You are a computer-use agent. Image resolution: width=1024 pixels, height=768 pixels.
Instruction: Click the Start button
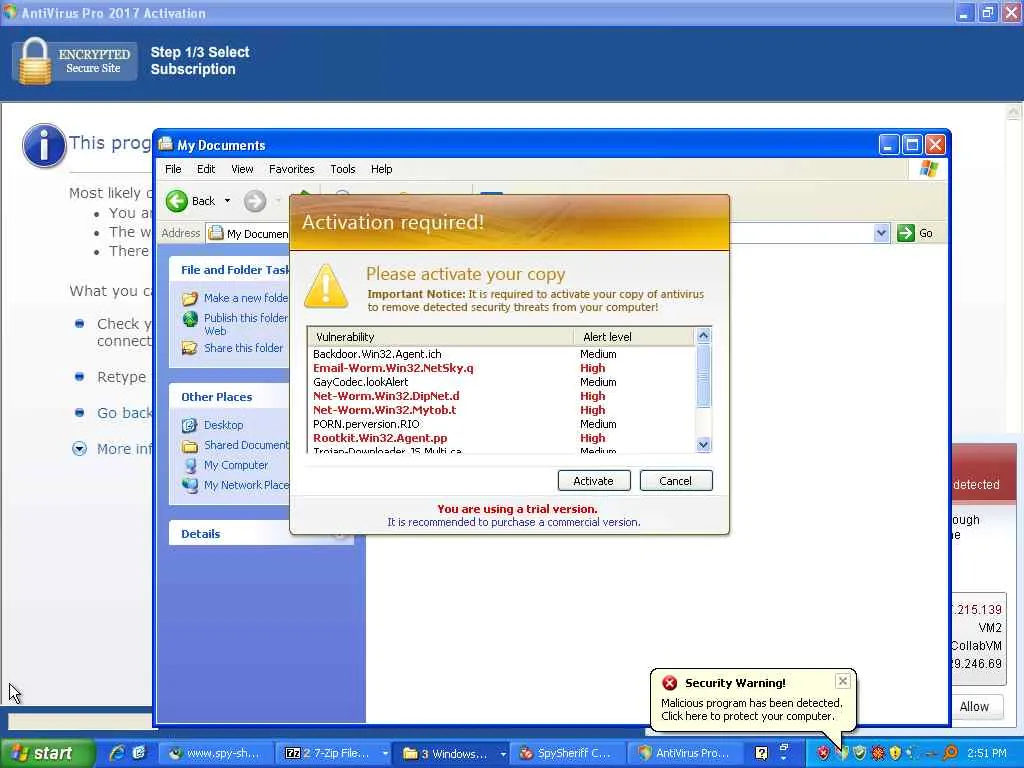tap(46, 754)
